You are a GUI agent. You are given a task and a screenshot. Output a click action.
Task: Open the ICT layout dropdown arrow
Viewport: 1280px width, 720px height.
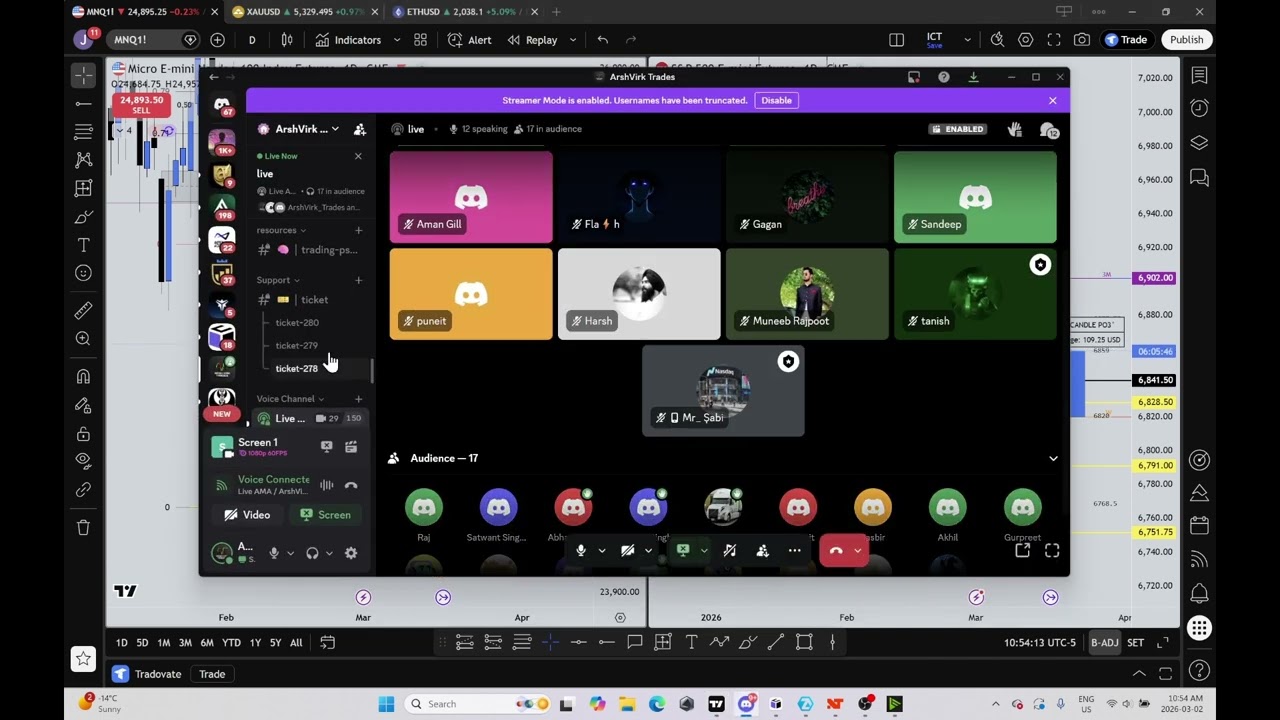pyautogui.click(x=967, y=40)
